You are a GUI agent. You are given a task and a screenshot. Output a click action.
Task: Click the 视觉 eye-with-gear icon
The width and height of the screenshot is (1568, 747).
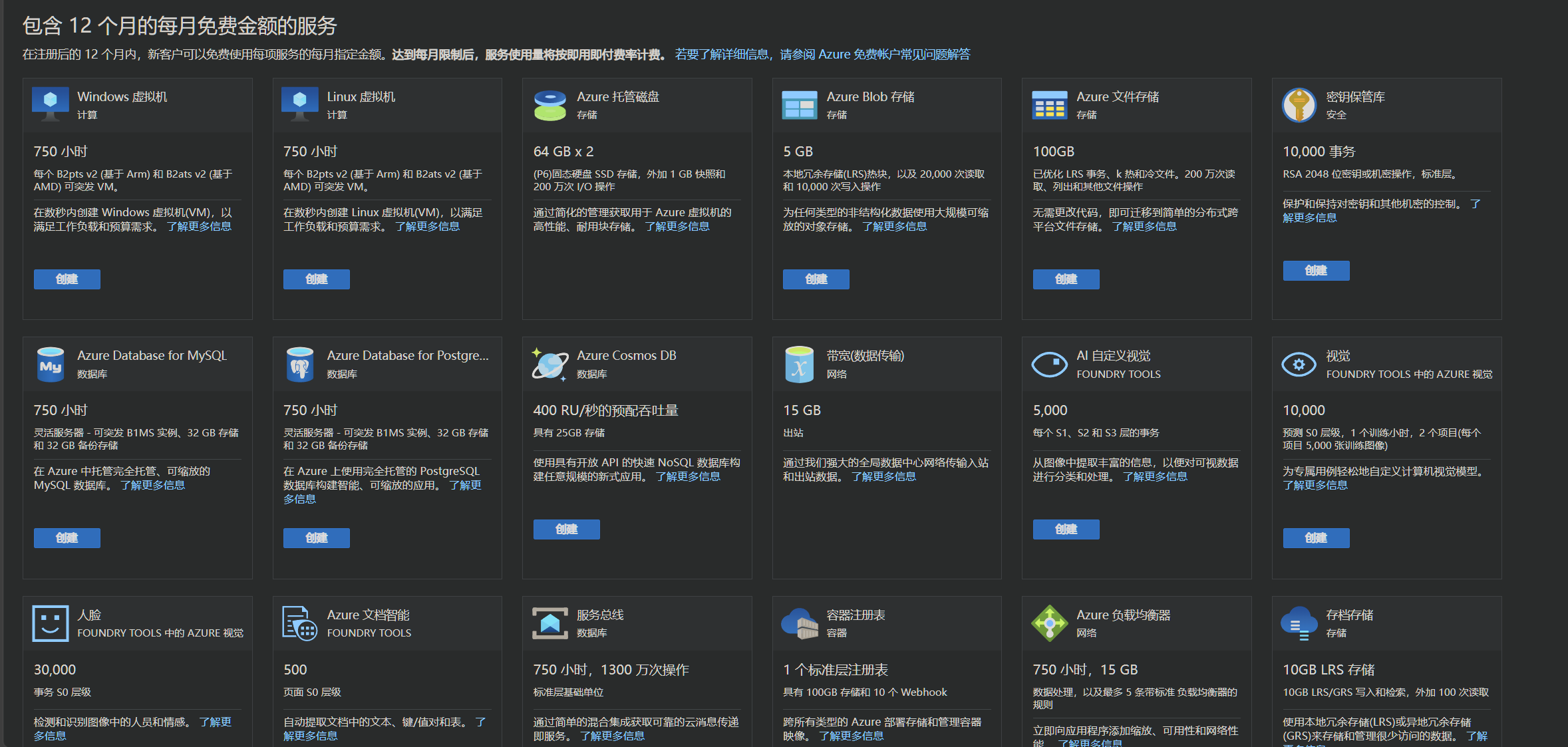(1299, 364)
